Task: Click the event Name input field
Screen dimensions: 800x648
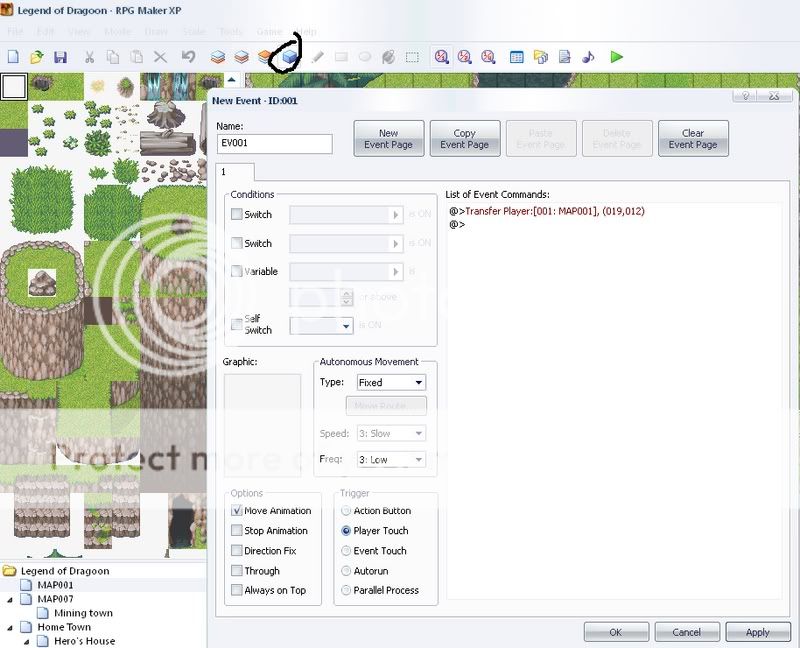Action: point(275,144)
